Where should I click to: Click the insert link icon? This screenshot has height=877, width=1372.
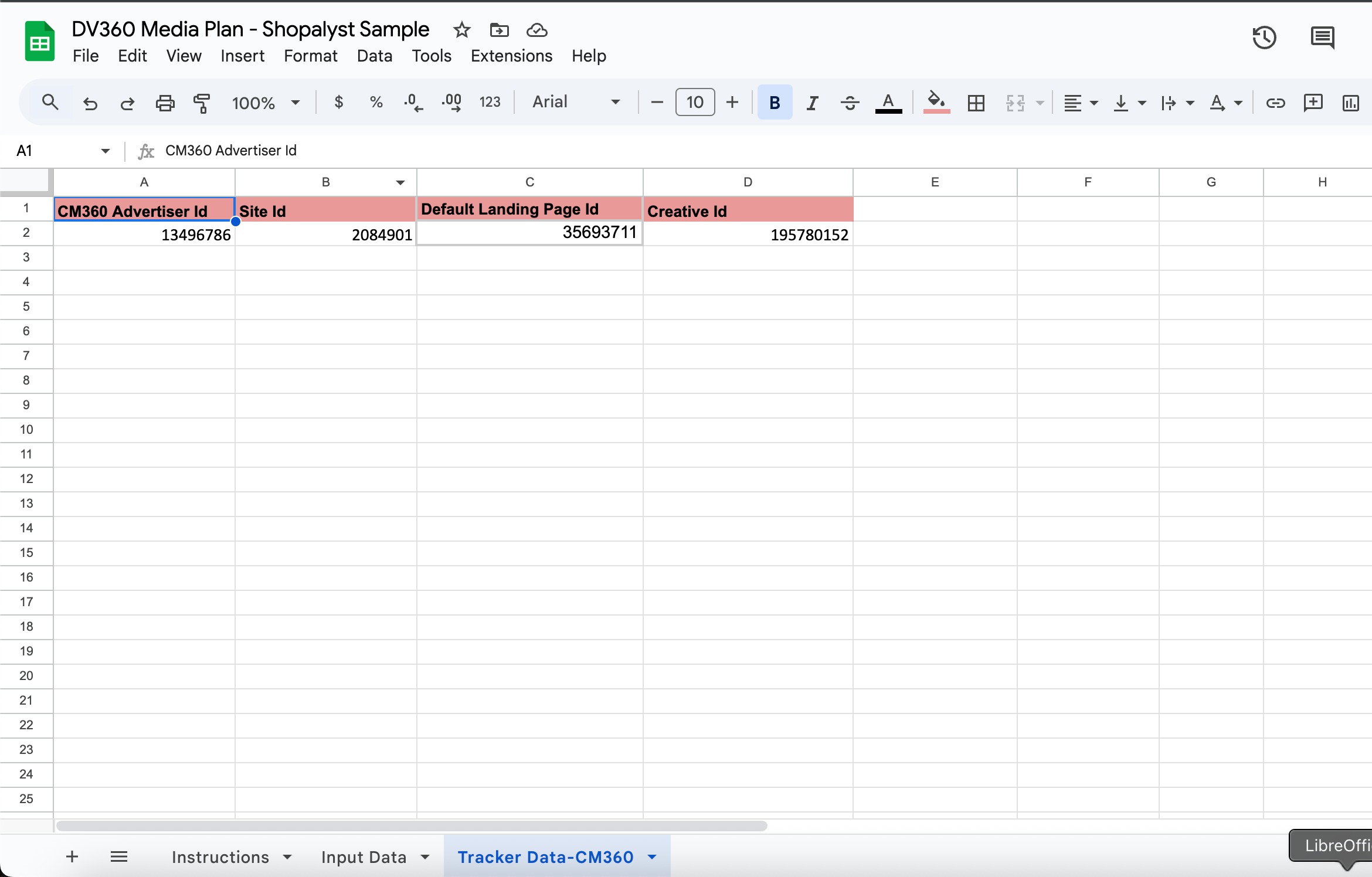click(1275, 103)
